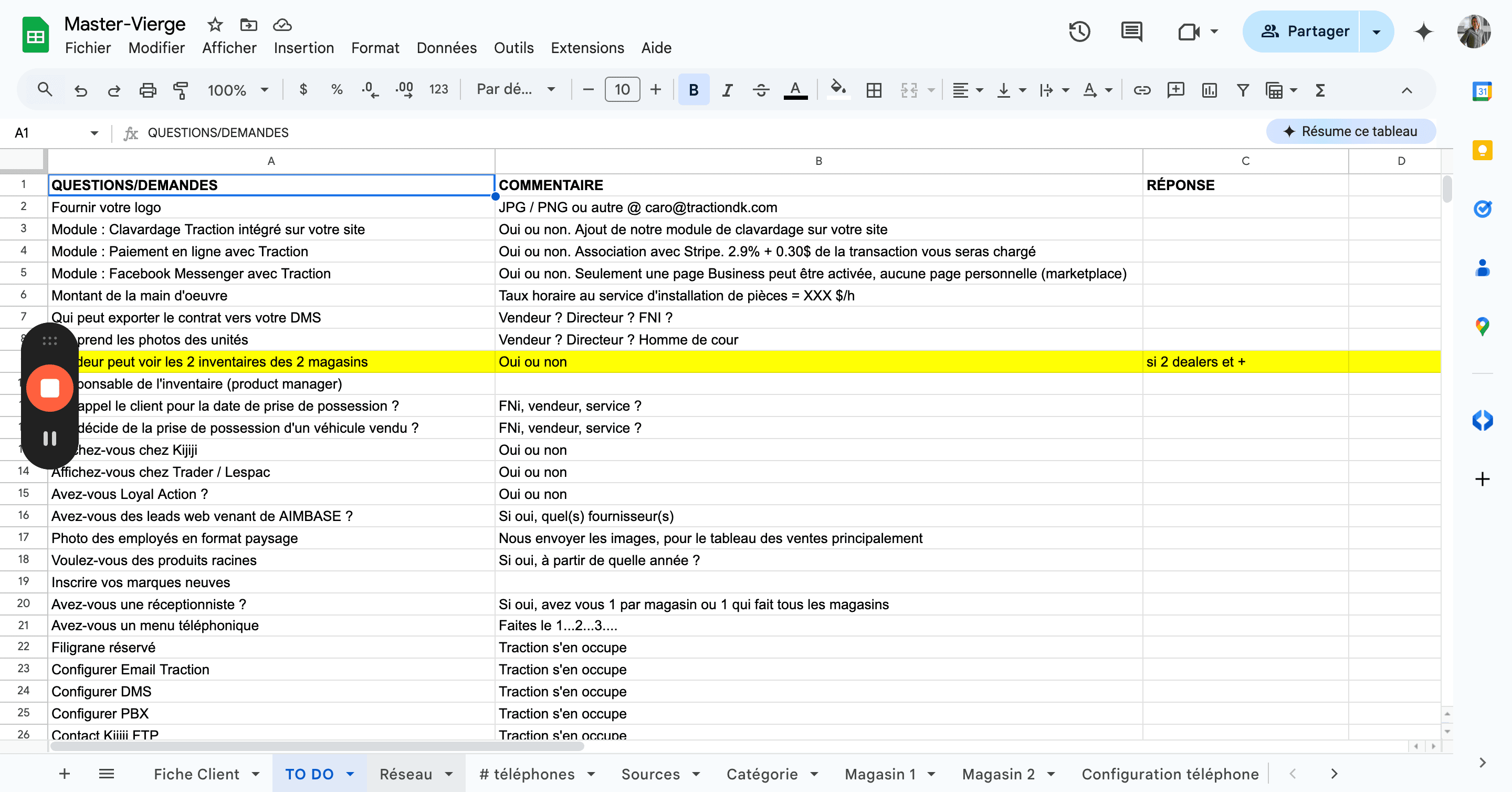Screen dimensions: 1512x792
Task: Click the borders grid icon
Action: tap(874, 90)
